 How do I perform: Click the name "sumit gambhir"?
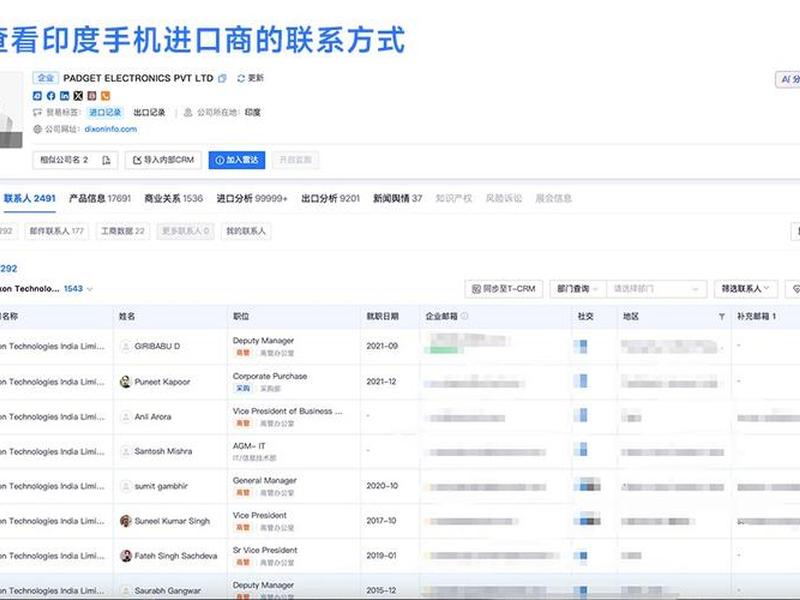point(161,486)
